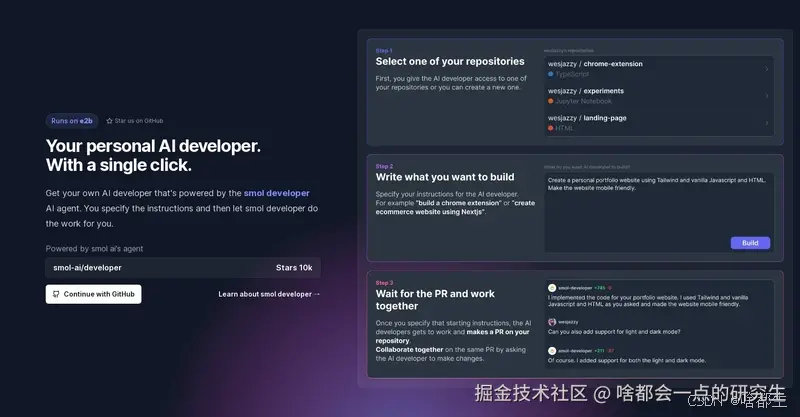The image size is (800, 417).
Task: Open the Star us on GitHub link
Action: [x=135, y=121]
